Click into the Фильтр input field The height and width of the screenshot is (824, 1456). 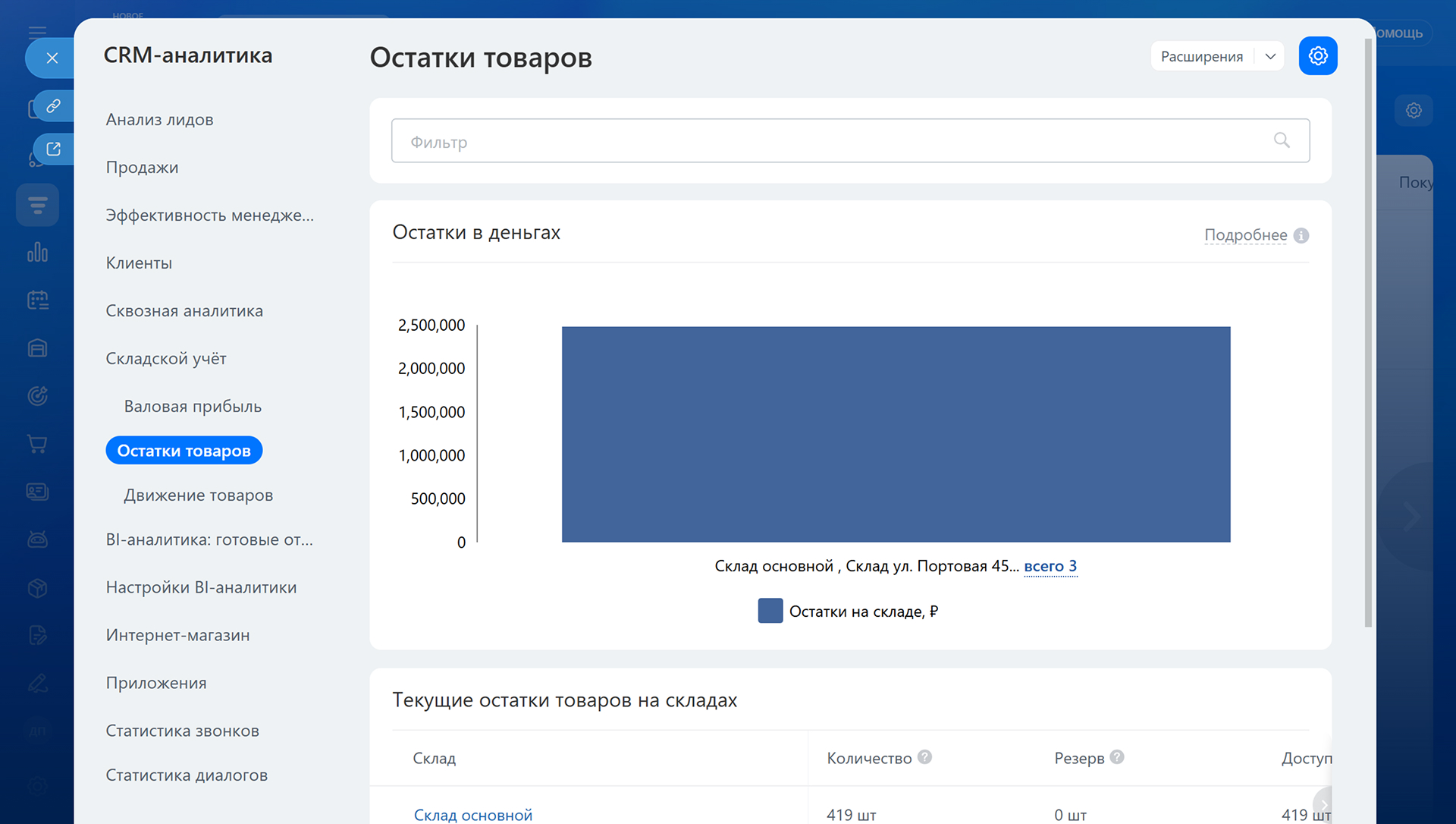pos(834,141)
